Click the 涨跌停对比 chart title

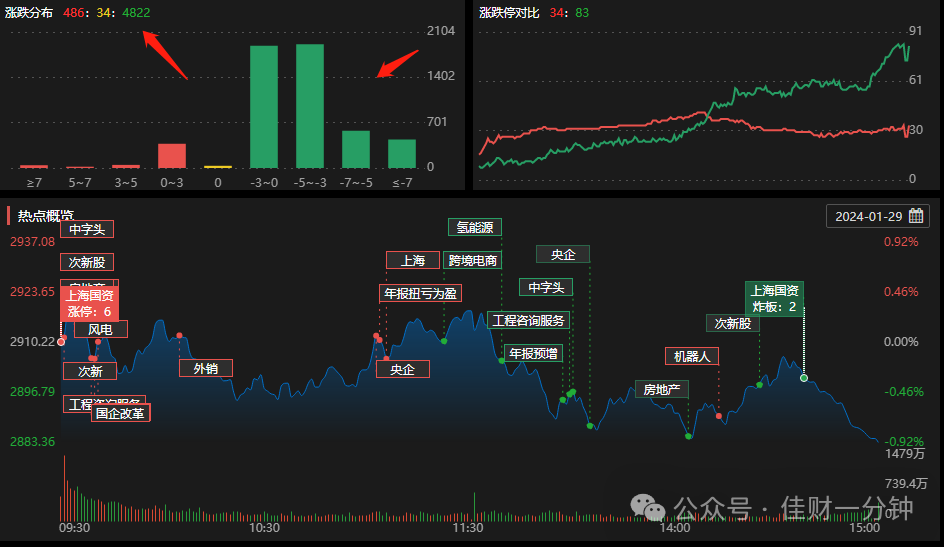point(509,13)
